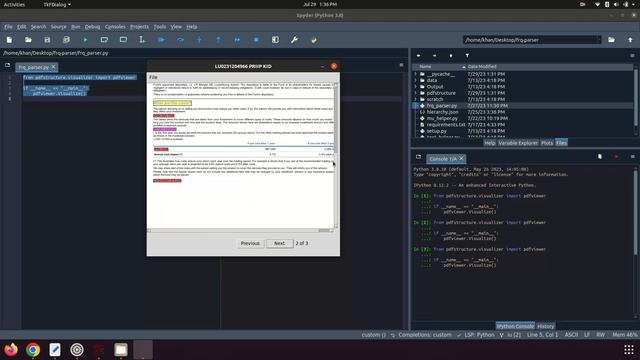Image resolution: width=640 pixels, height=360 pixels.
Task: Click the Run selection or current line icon
Action: tap(142, 40)
